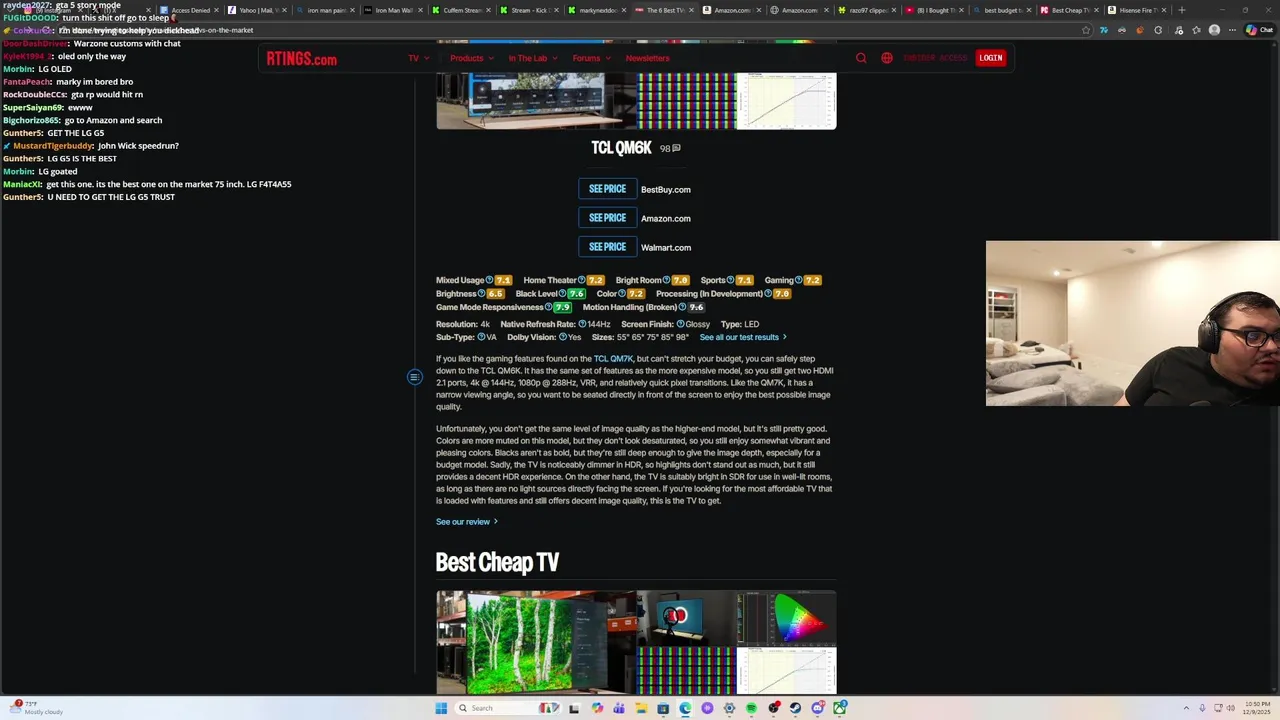Image resolution: width=1280 pixels, height=720 pixels.
Task: Switch to the Cuffem Stream tab
Action: [461, 10]
